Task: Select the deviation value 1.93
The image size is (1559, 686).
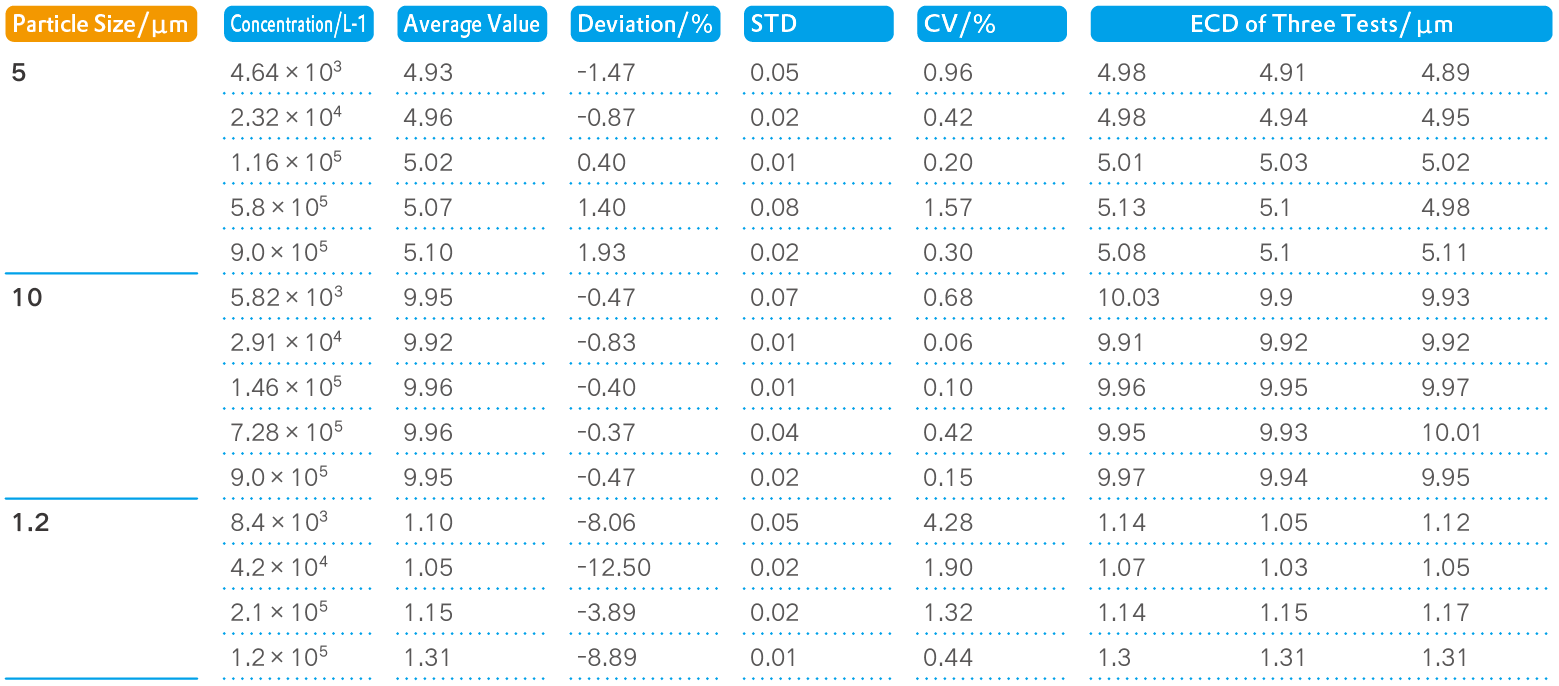Action: (x=602, y=253)
